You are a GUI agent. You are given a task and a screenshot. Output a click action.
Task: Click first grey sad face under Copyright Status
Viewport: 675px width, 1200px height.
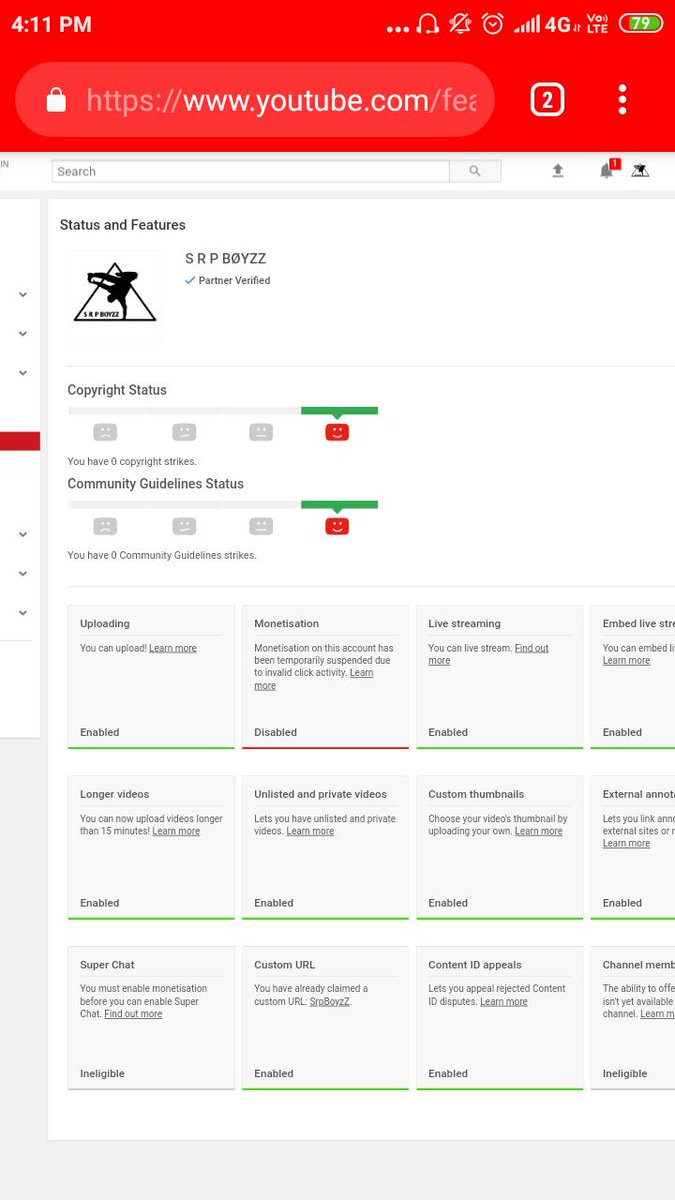click(105, 432)
